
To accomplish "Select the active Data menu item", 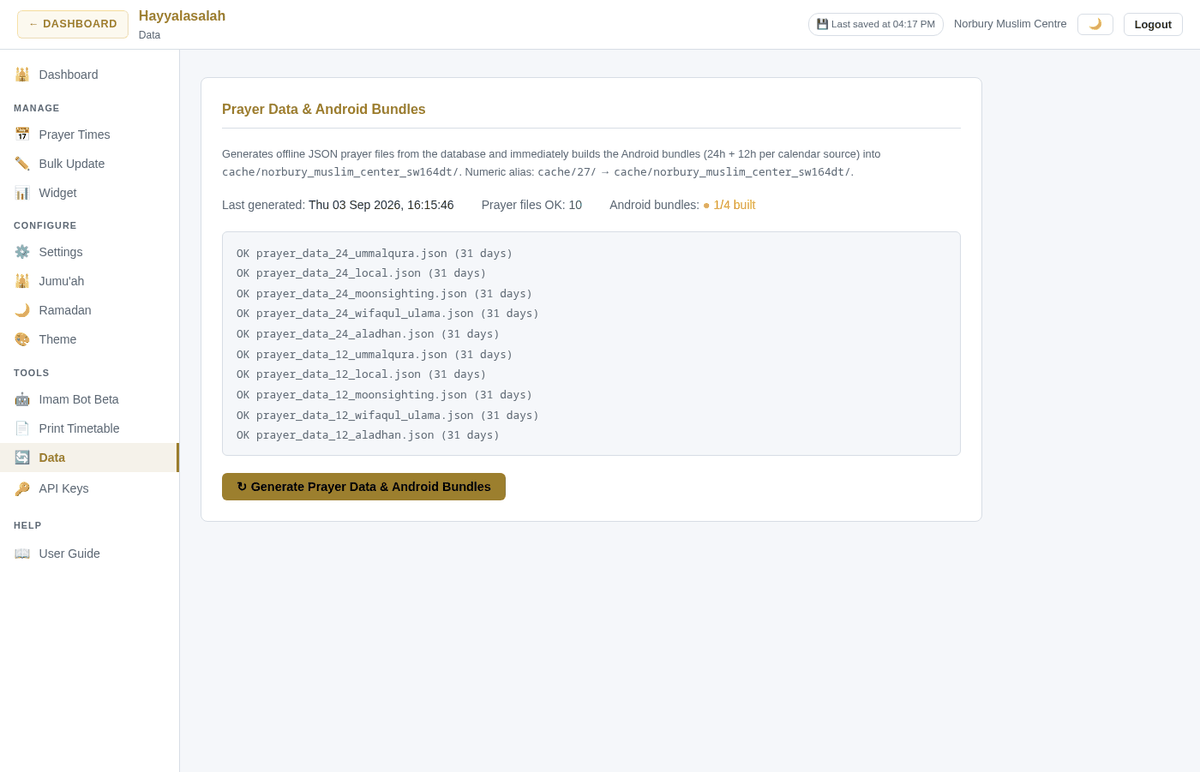I will pos(90,457).
